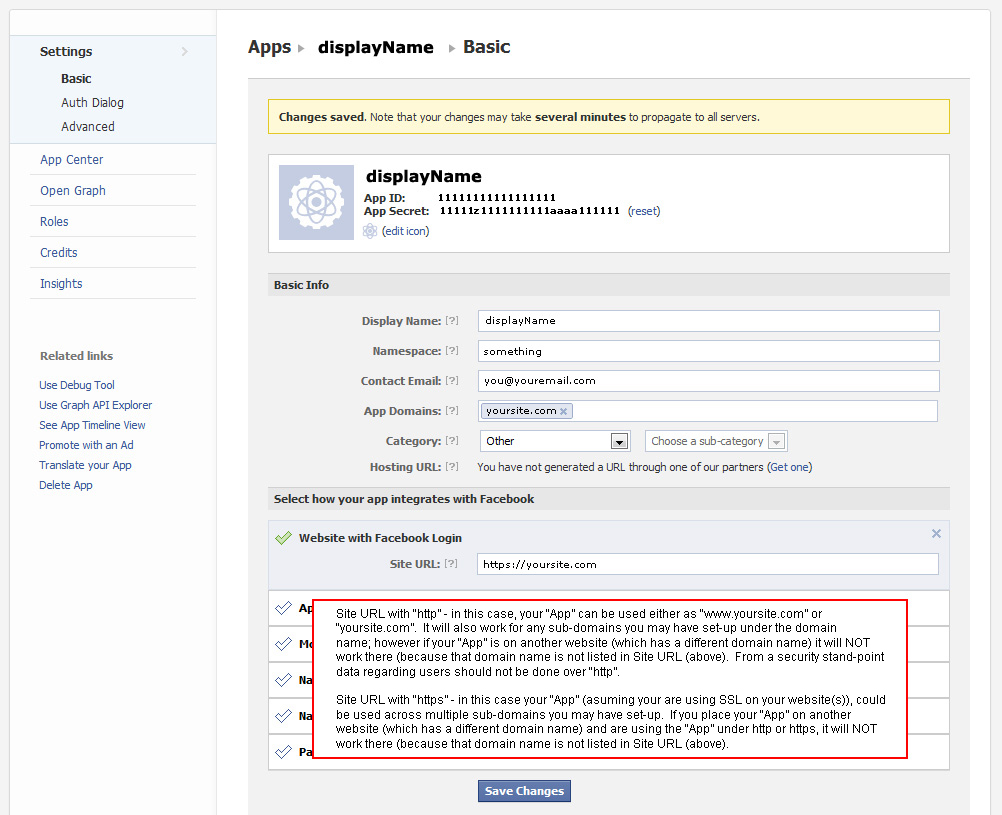Open Roles in the sidebar

coord(54,222)
